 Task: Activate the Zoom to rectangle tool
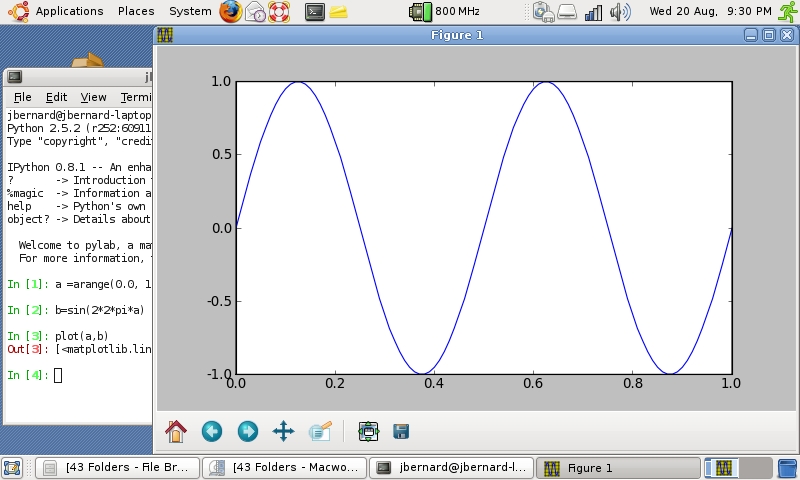[320, 431]
